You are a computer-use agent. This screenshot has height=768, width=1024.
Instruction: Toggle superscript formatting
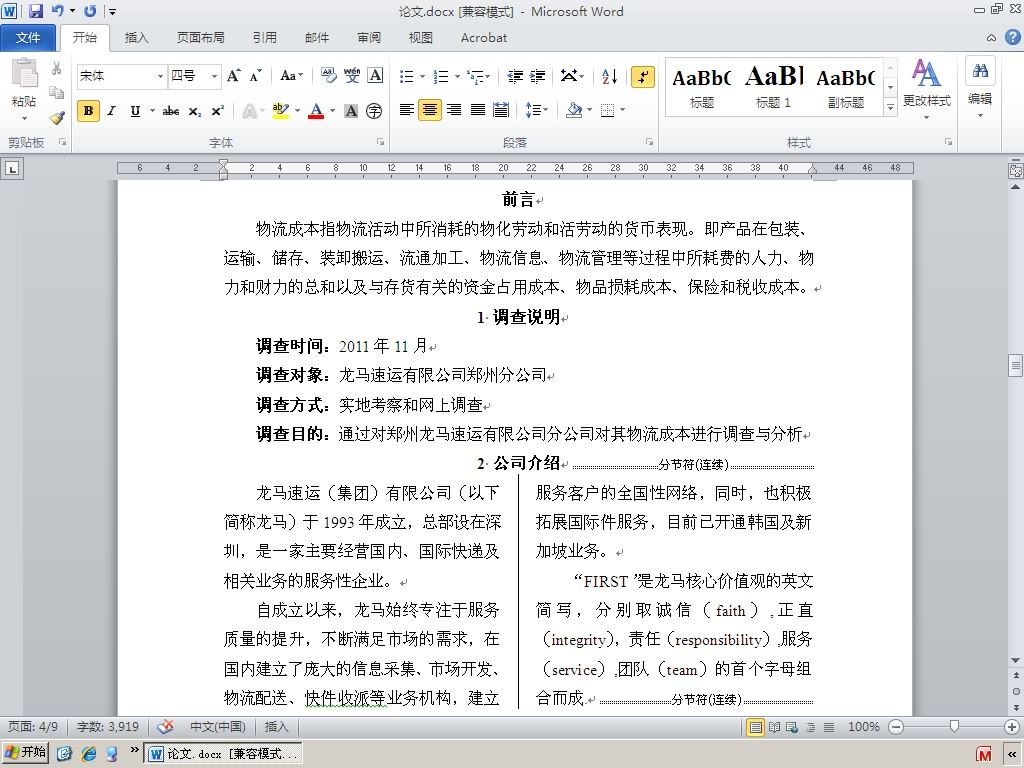(217, 111)
